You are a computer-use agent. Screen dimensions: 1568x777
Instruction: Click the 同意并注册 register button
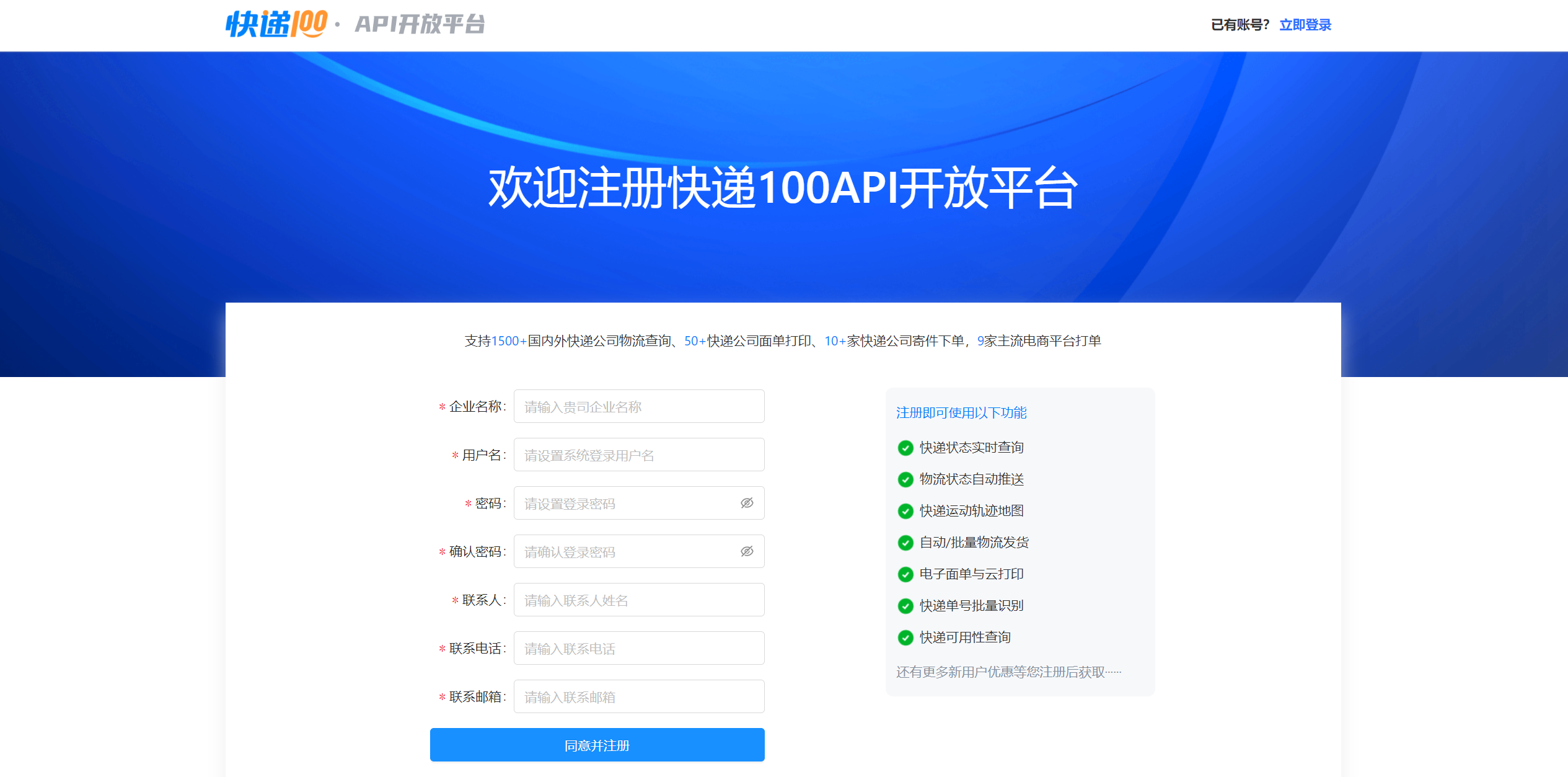click(x=597, y=745)
